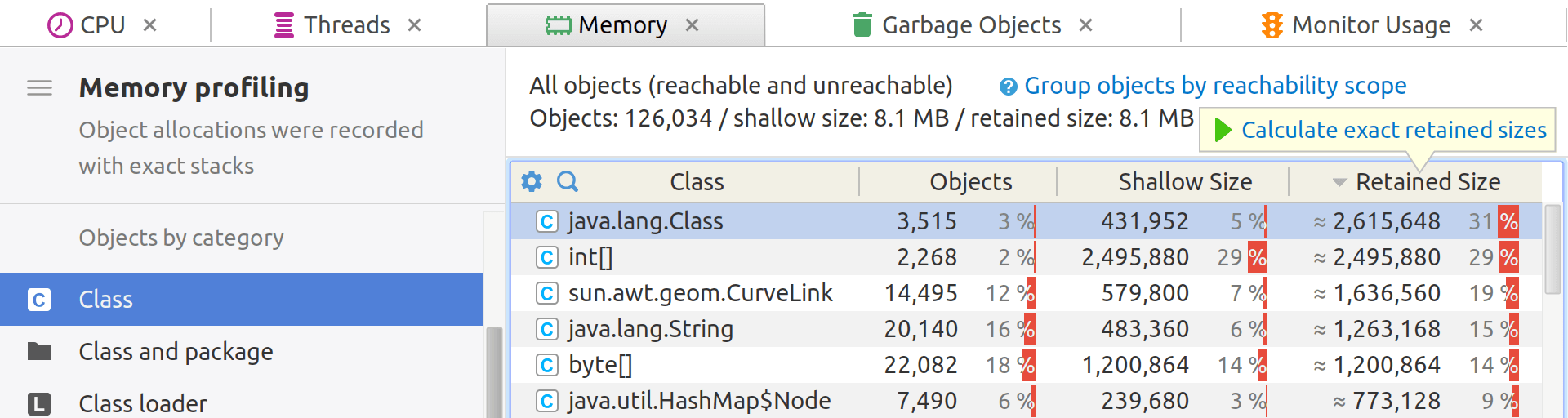
Task: Sort by Retained Size column arrow
Action: click(1339, 182)
